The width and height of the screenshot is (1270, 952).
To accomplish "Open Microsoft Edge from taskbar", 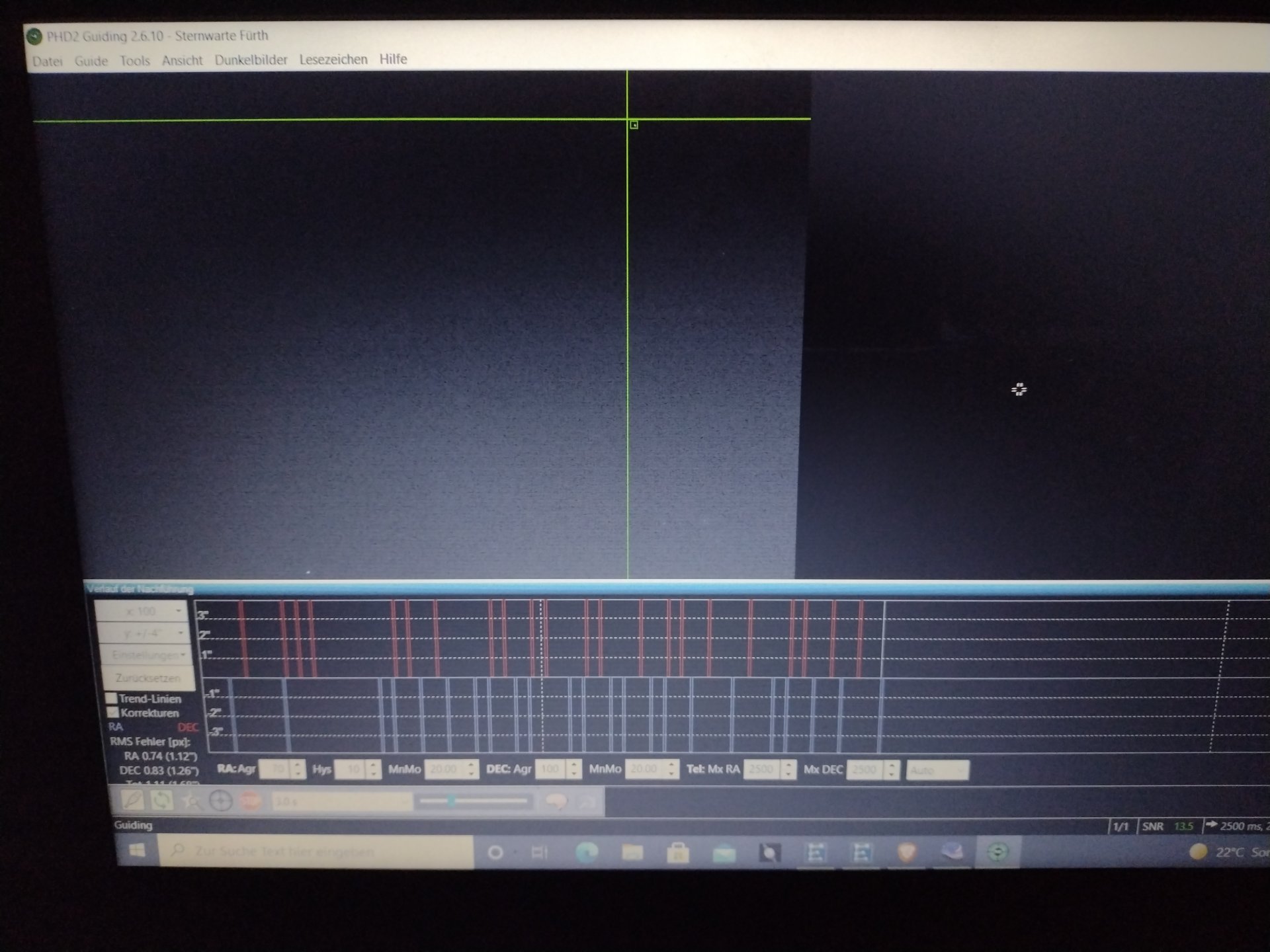I will click(x=587, y=853).
